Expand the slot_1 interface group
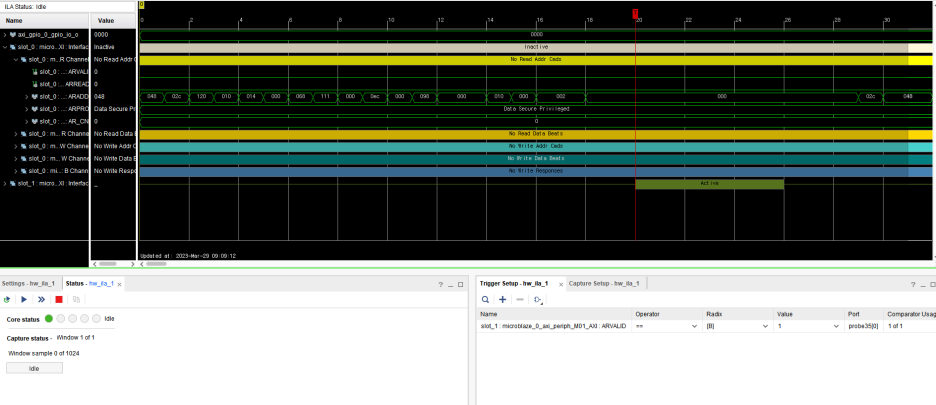This screenshot has height=405, width=936. coord(5,183)
